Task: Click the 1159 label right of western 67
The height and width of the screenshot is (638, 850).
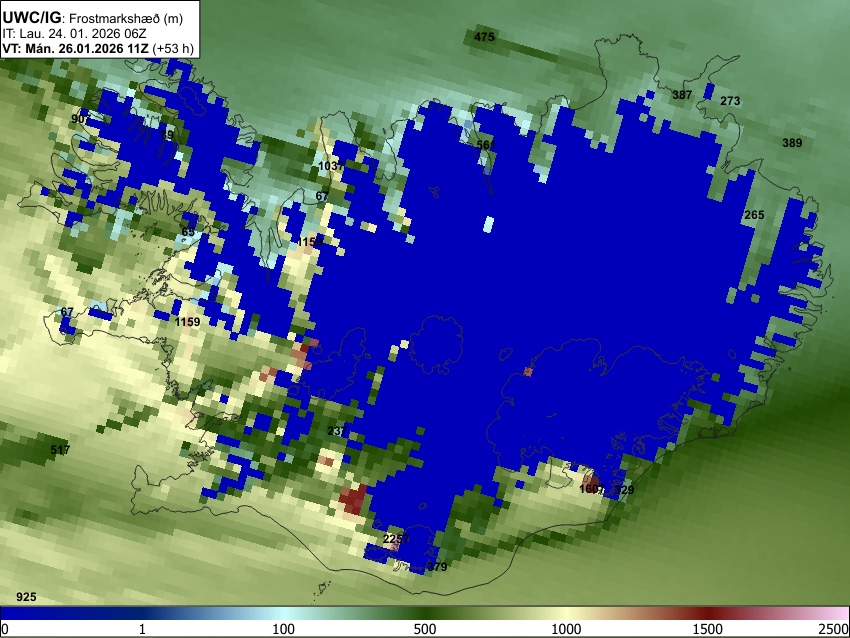Action: pyautogui.click(x=188, y=322)
